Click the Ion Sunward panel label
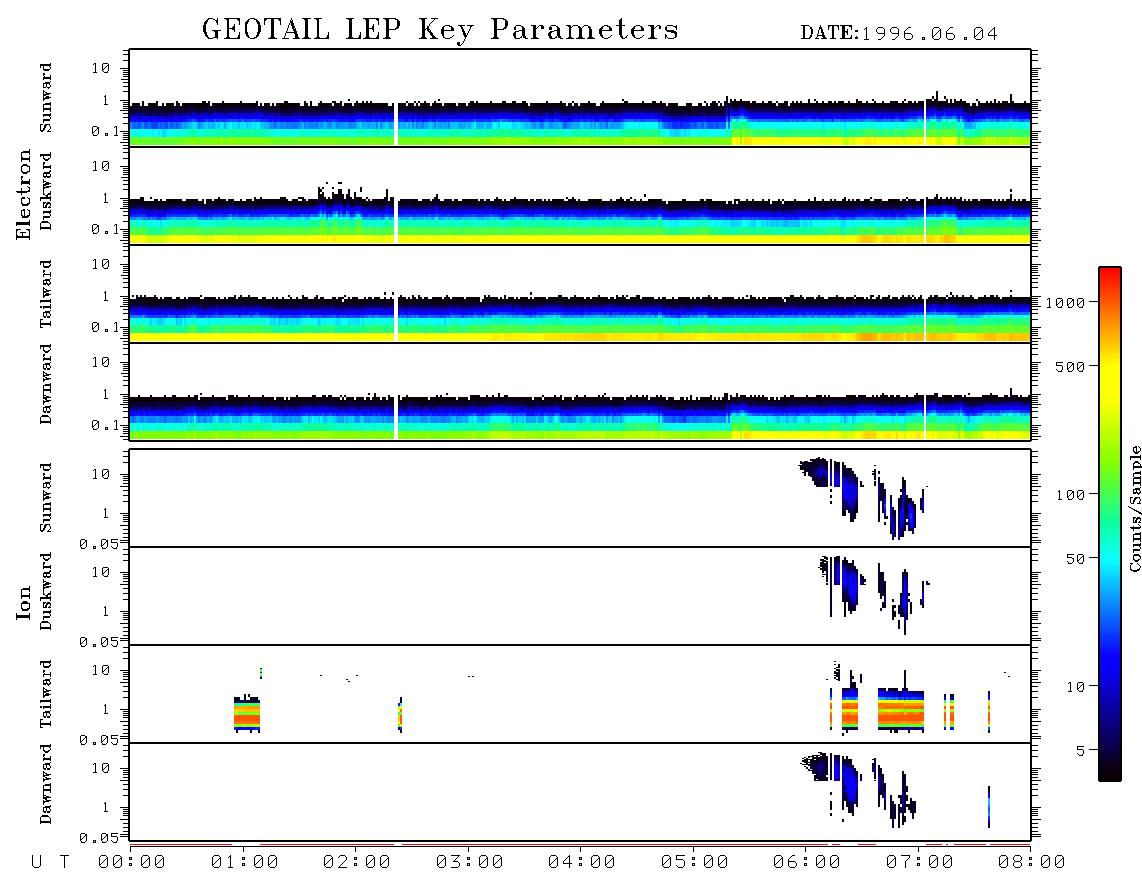The height and width of the screenshot is (880, 1142). (46, 498)
